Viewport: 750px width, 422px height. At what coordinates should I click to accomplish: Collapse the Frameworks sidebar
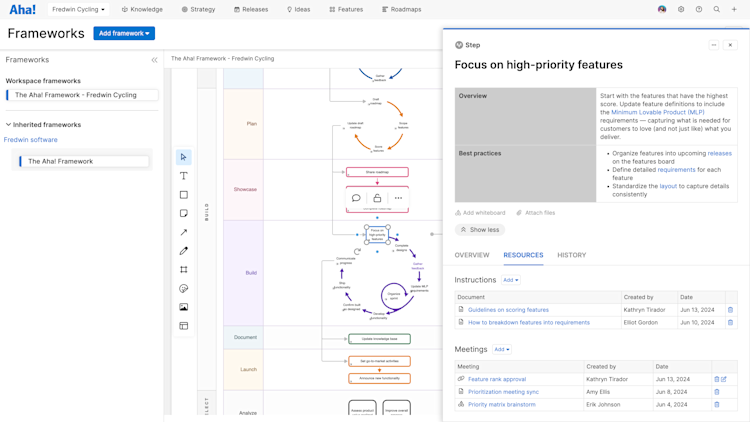pos(154,60)
